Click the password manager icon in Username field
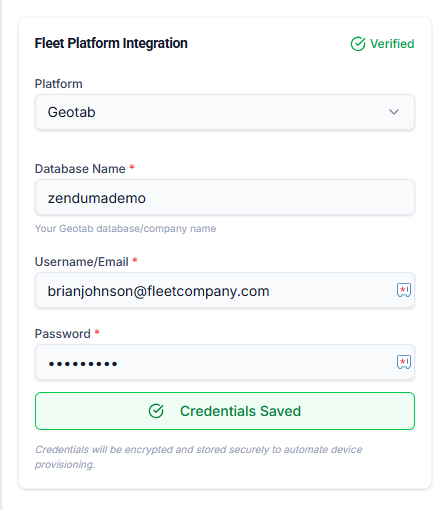The height and width of the screenshot is (510, 446). click(404, 290)
